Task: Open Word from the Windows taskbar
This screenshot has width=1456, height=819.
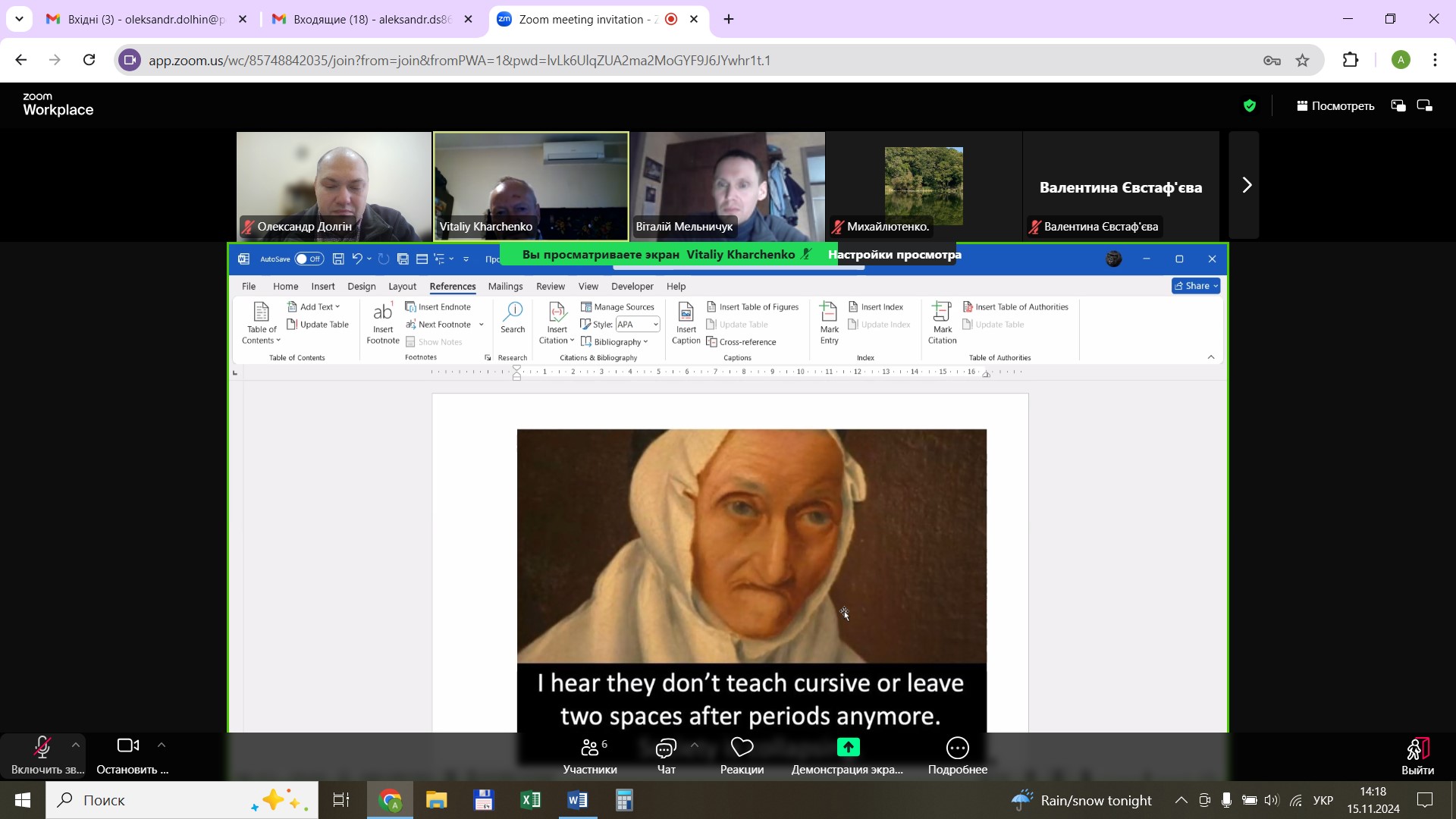Action: point(577,800)
